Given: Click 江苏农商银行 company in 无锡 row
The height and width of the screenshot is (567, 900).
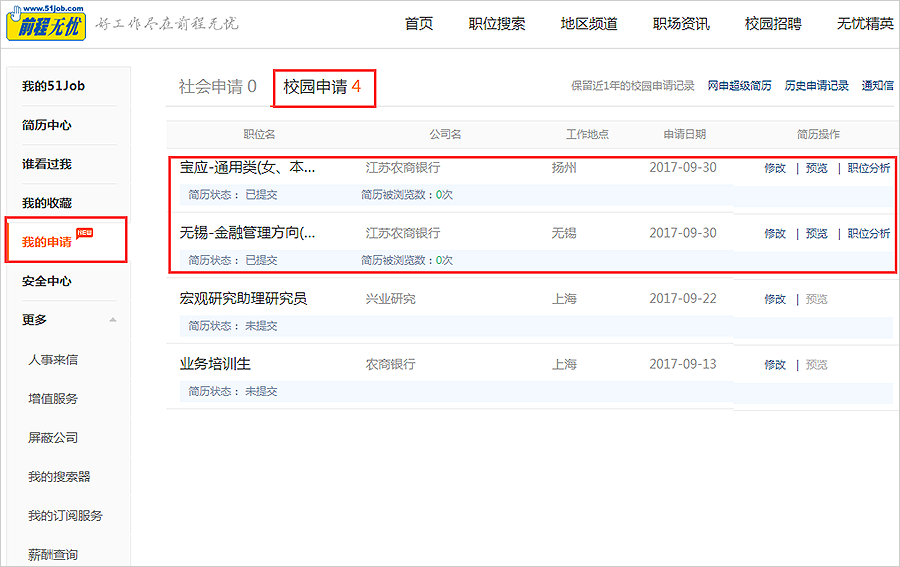Looking at the screenshot, I should coord(403,233).
